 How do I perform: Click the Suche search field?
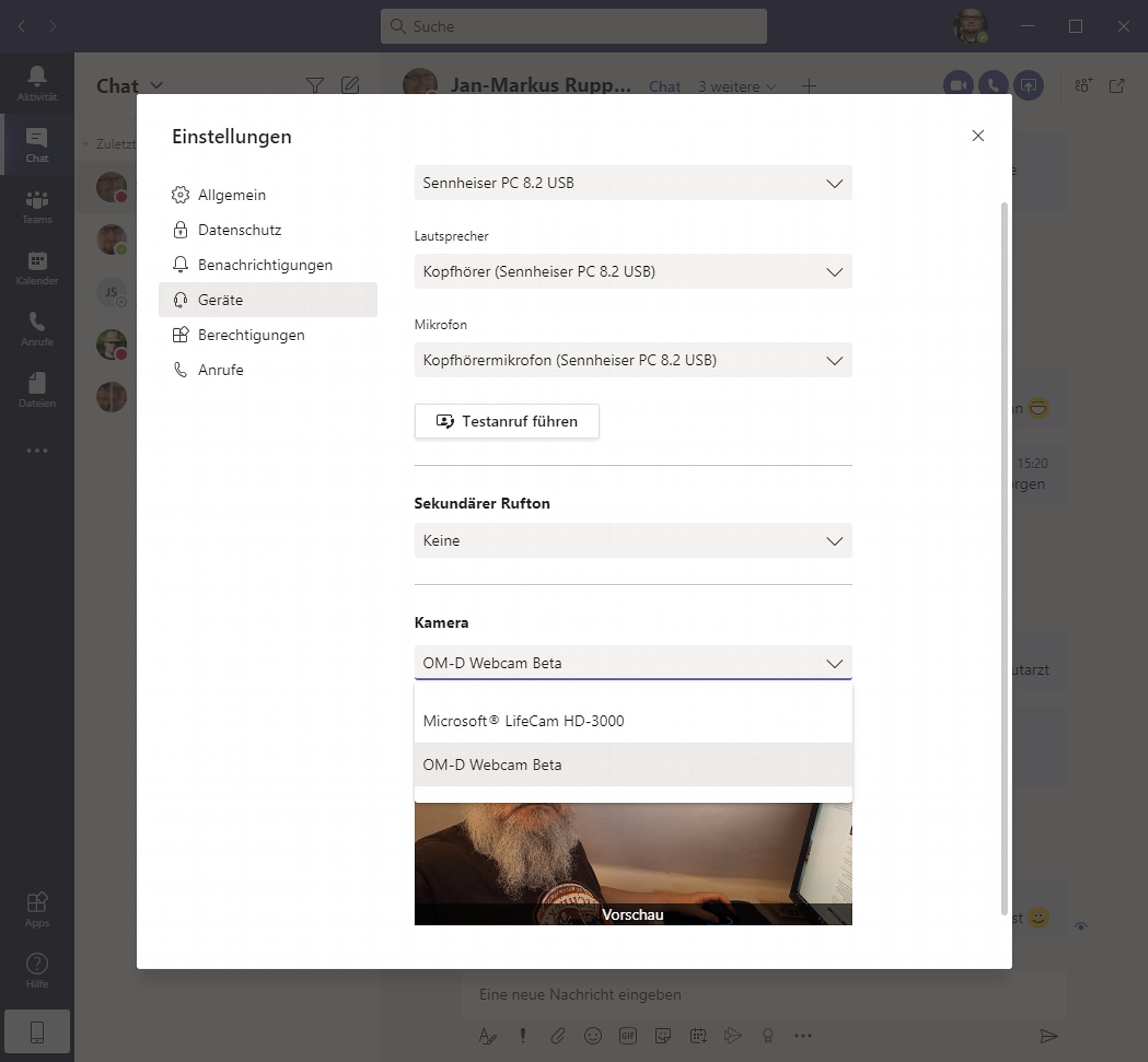pyautogui.click(x=573, y=26)
